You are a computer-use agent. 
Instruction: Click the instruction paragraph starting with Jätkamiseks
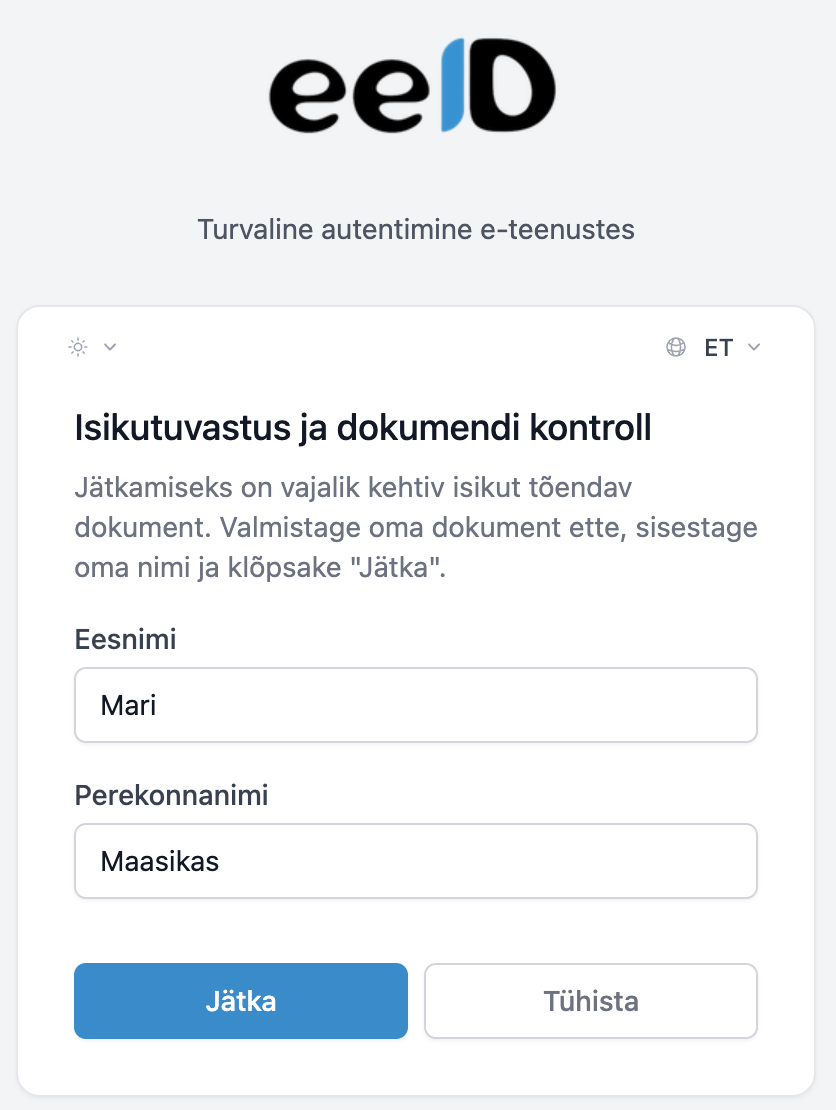(x=415, y=529)
